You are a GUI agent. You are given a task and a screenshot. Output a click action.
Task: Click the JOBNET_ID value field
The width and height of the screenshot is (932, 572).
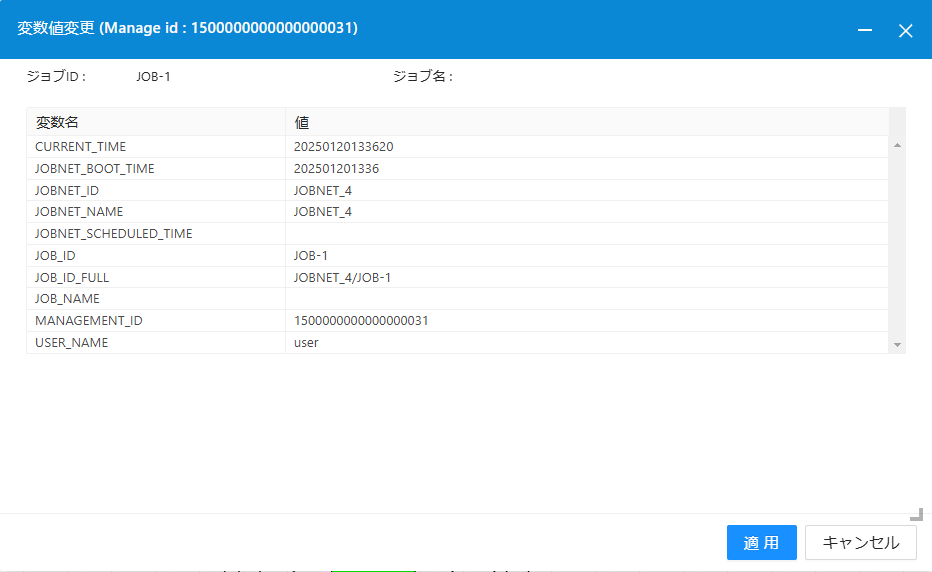click(x=586, y=190)
